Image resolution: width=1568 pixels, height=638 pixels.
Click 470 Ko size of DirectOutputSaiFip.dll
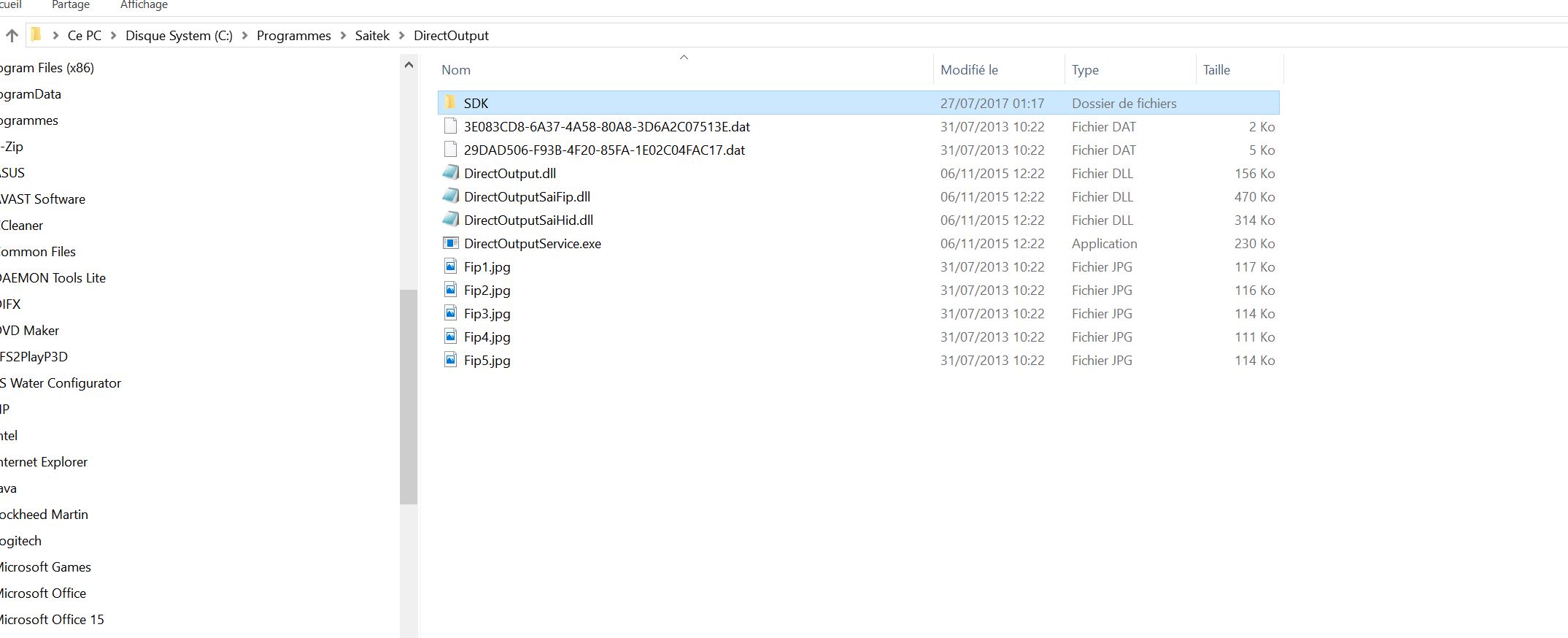point(1255,196)
